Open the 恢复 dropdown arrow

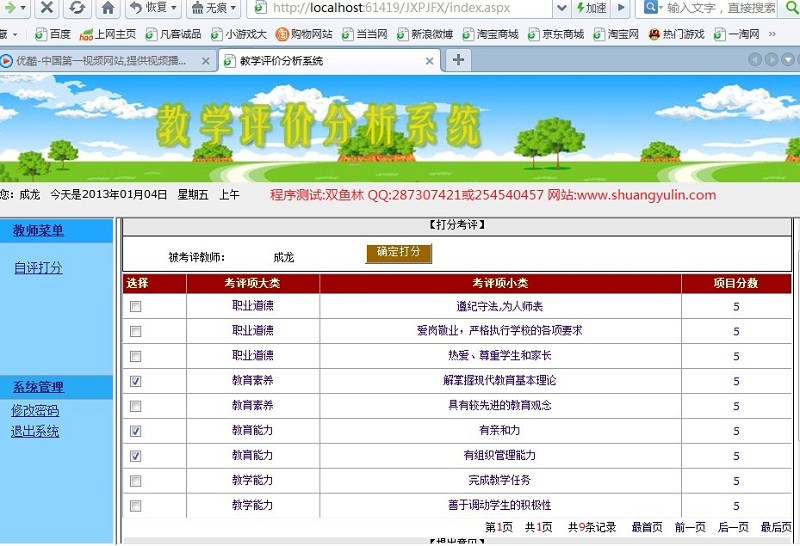173,8
